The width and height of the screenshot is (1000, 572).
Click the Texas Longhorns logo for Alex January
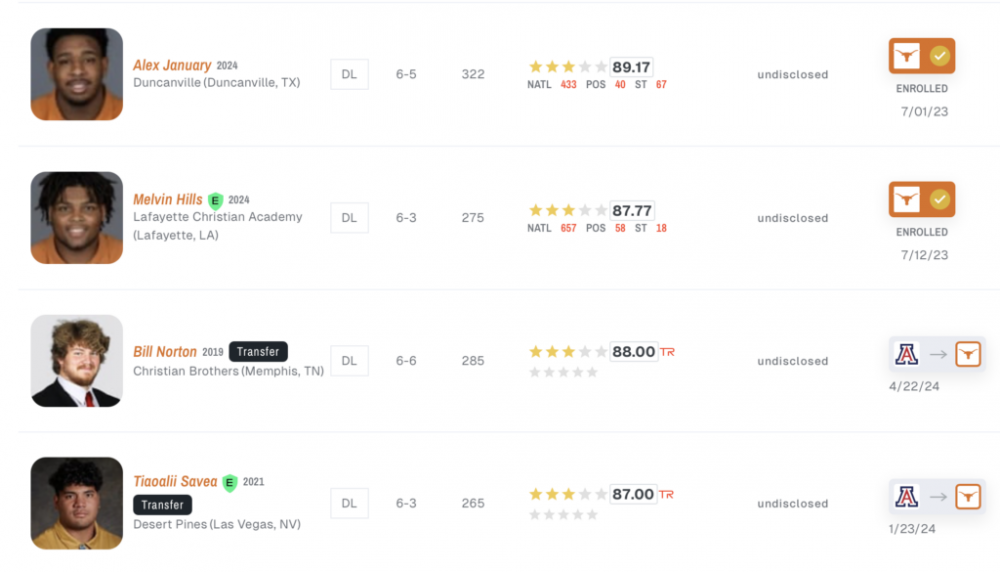pyautogui.click(x=907, y=56)
